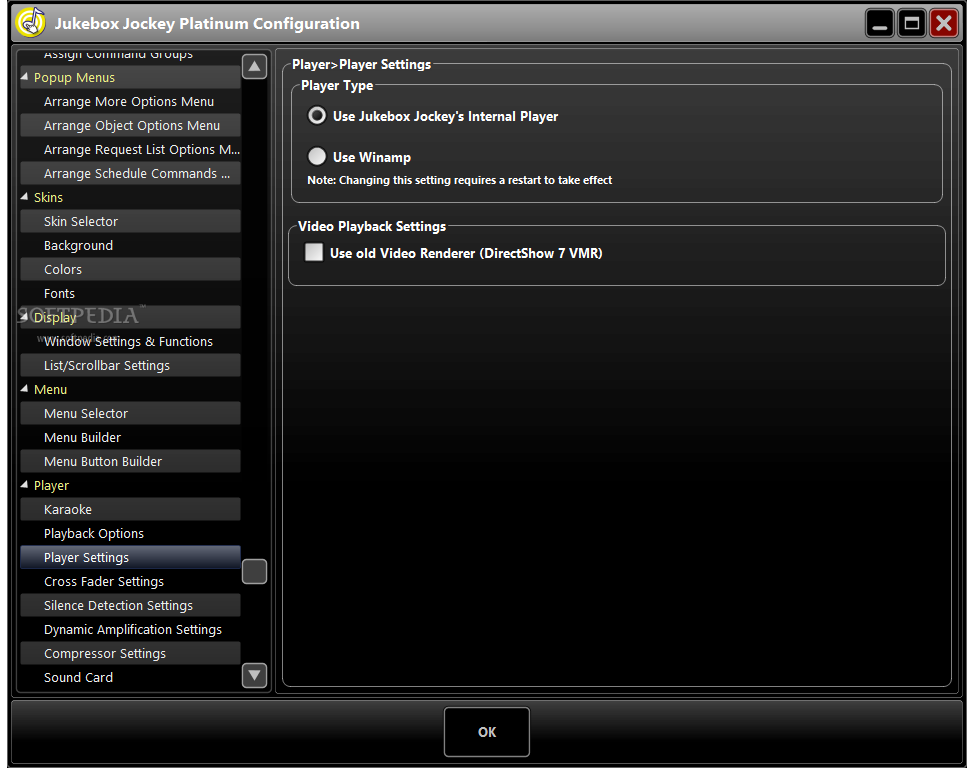Open the Menu Builder page
This screenshot has height=768, width=967.
(x=130, y=437)
